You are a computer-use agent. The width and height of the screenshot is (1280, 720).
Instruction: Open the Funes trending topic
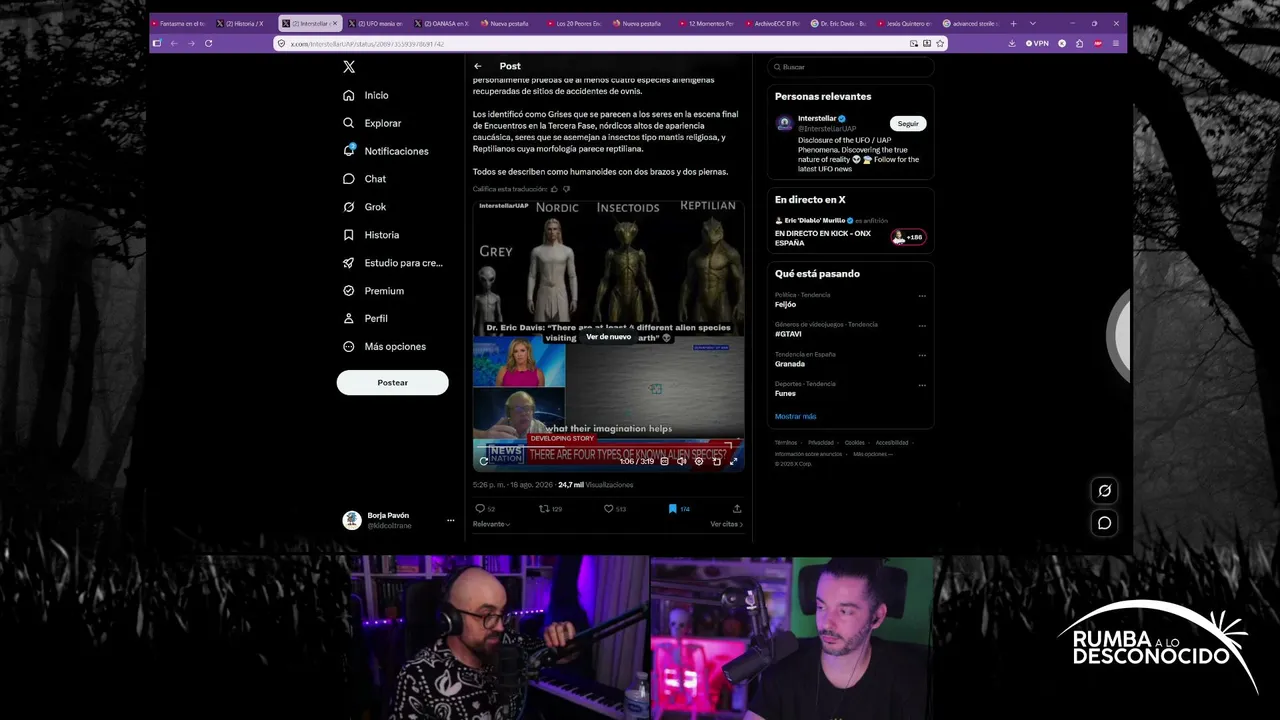[x=785, y=393]
